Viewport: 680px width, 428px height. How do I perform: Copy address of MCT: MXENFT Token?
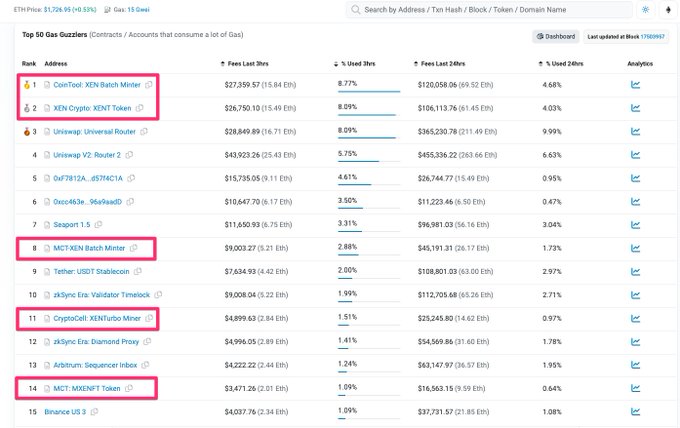(x=129, y=389)
